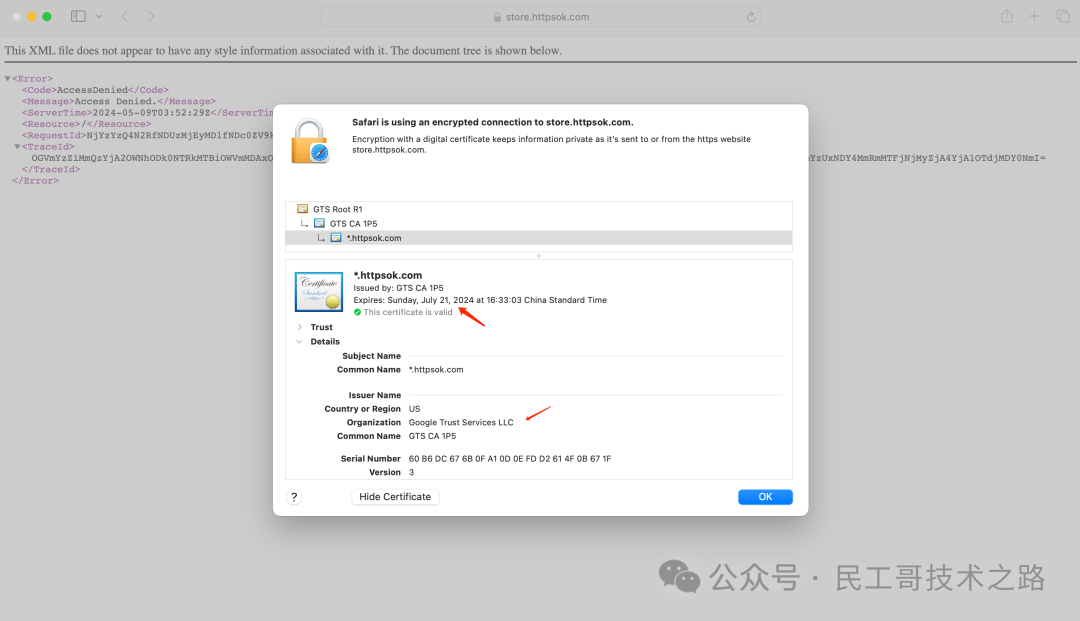The width and height of the screenshot is (1080, 621).
Task: Go back with the toolbar back arrow
Action: [125, 17]
